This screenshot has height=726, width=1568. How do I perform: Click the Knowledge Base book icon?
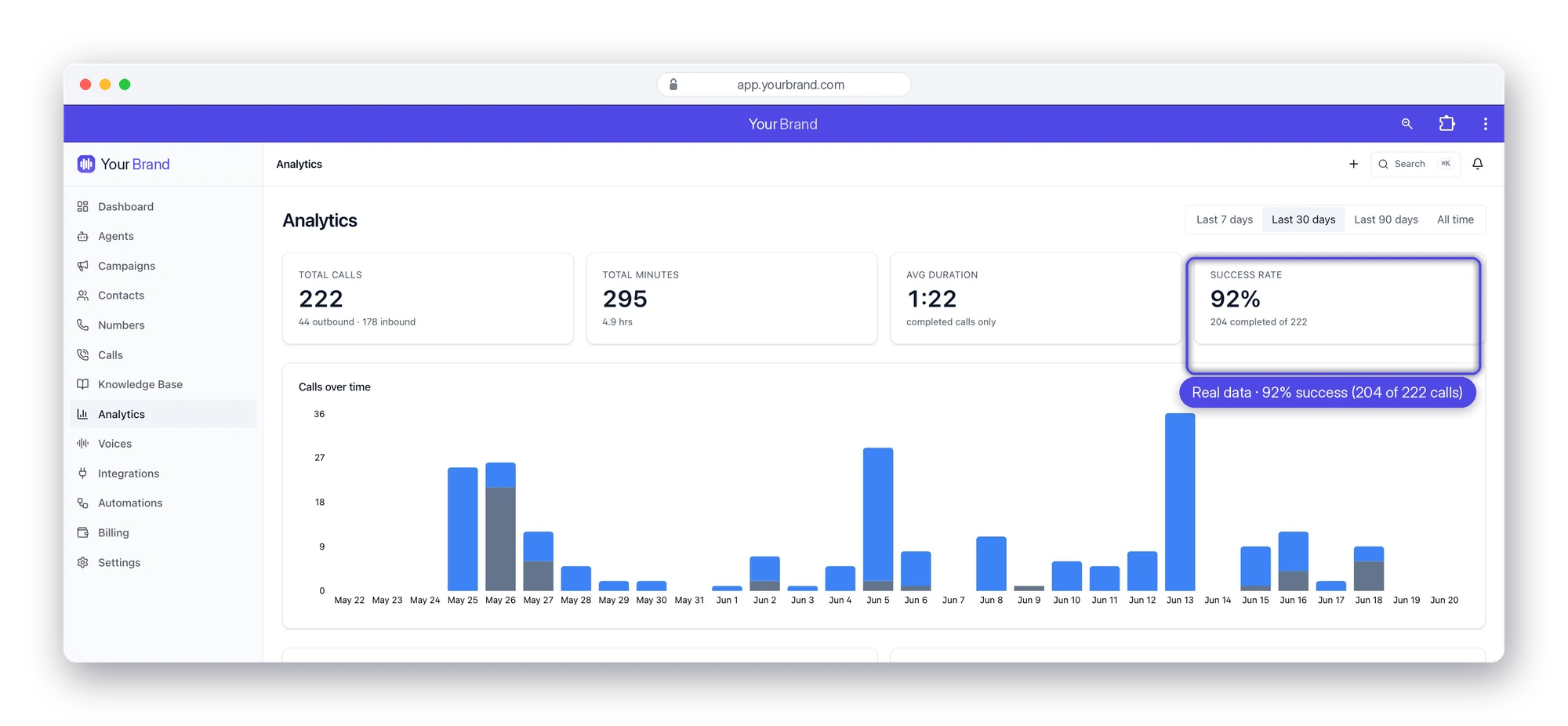(x=82, y=384)
